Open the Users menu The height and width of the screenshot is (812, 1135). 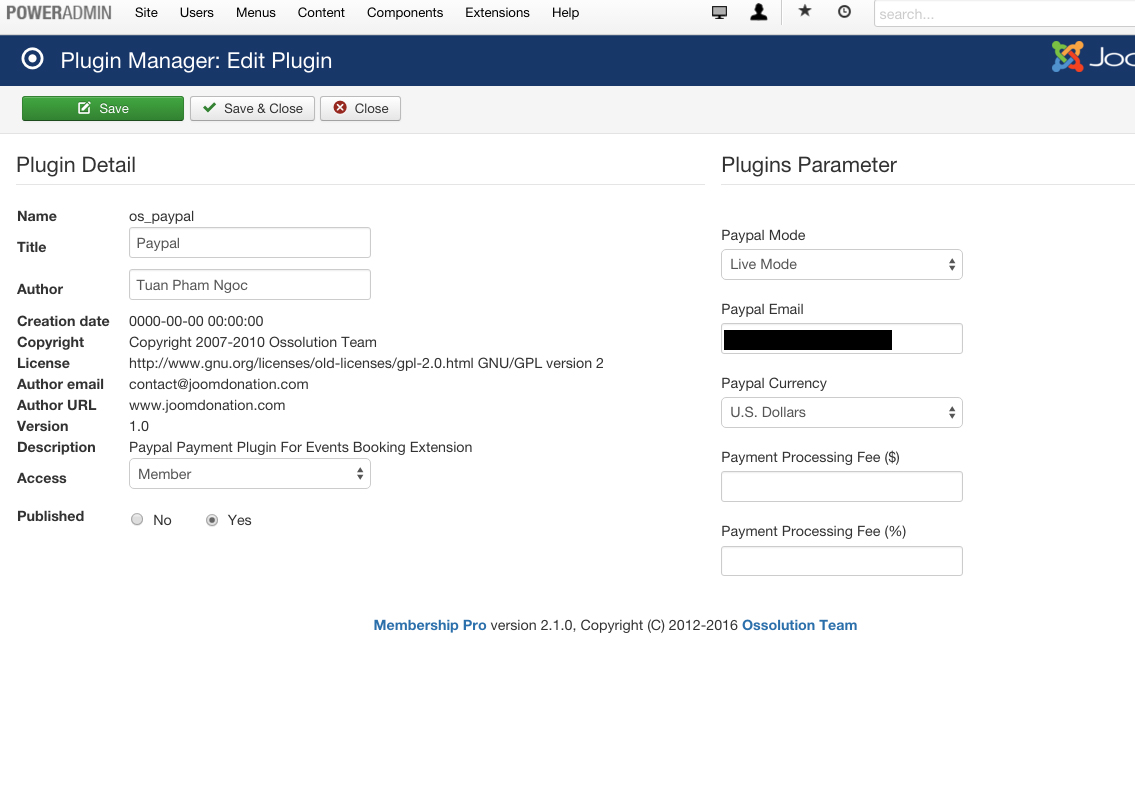click(196, 12)
